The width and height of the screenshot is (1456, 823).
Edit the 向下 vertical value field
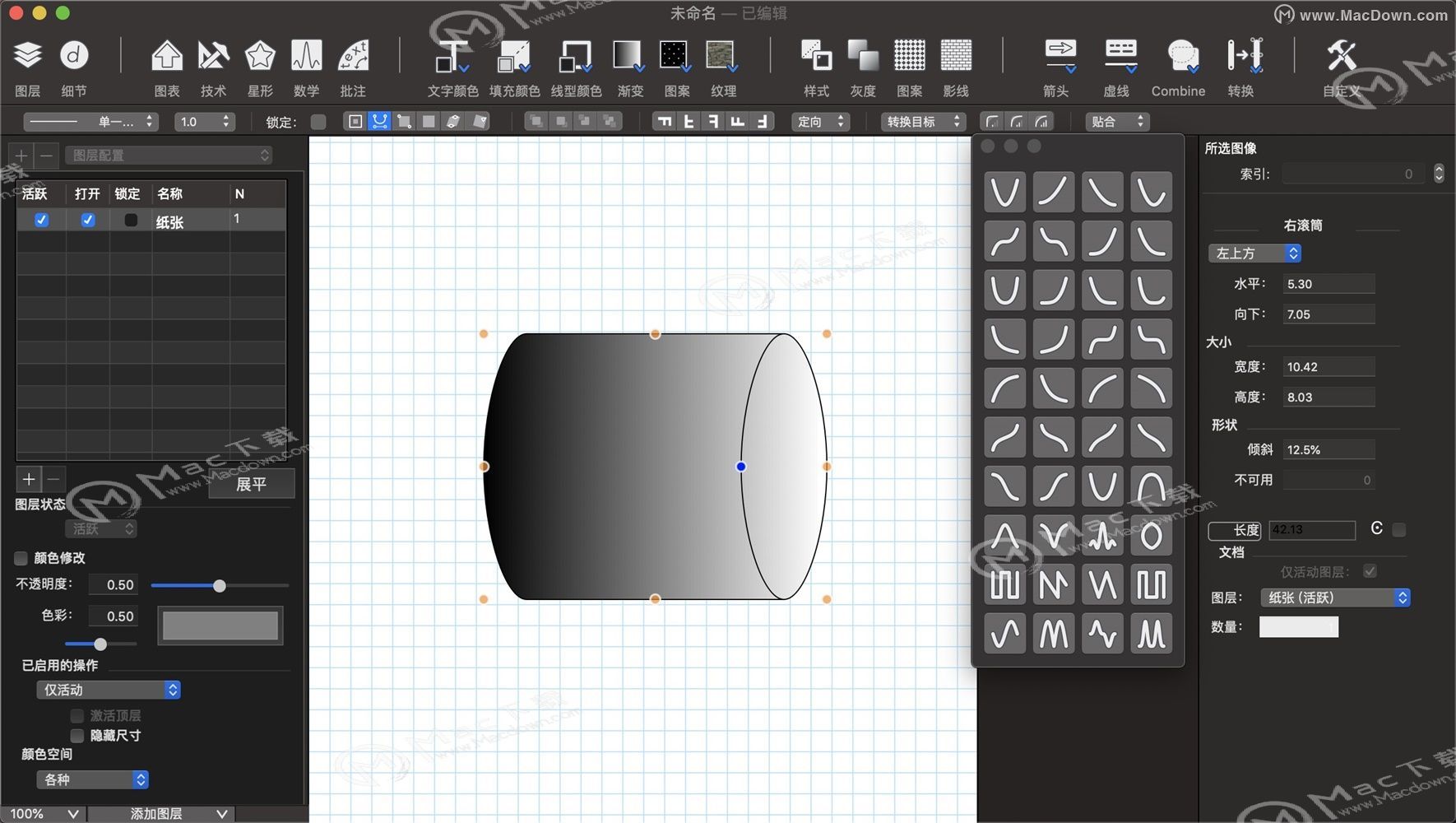[1328, 314]
